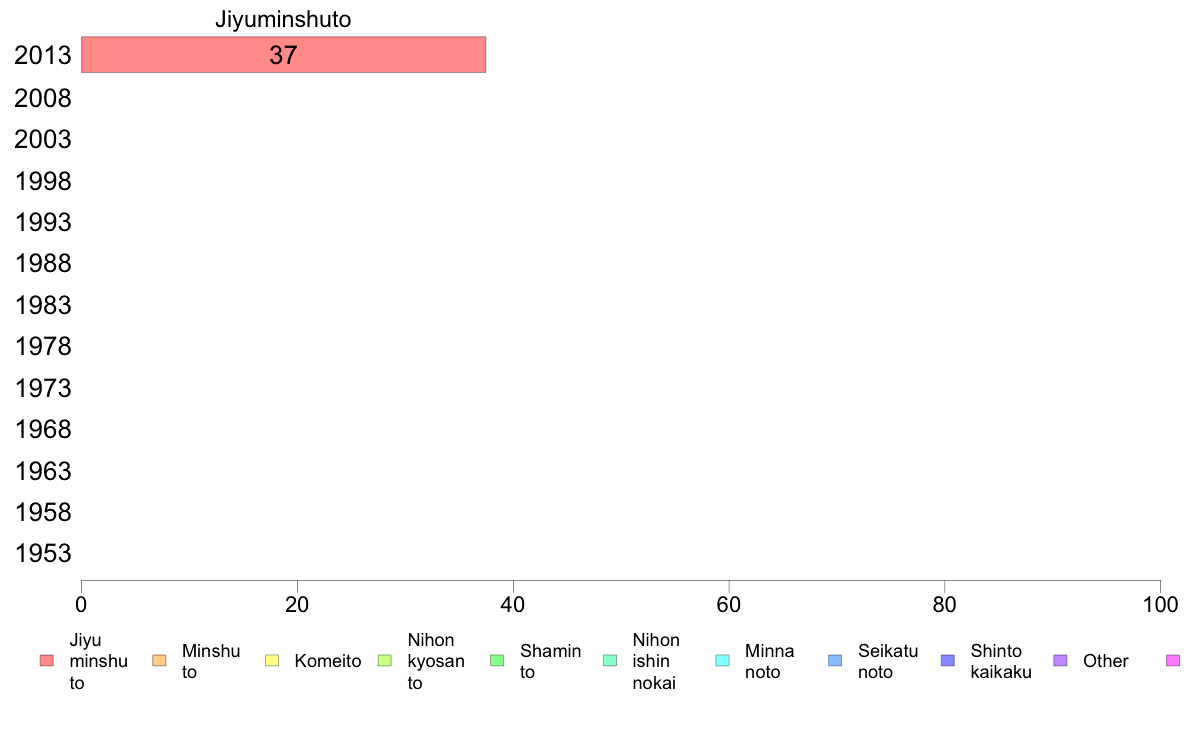This screenshot has height=736, width=1188.
Task: Select the Nihon kyosanto legend swatch
Action: tap(385, 661)
